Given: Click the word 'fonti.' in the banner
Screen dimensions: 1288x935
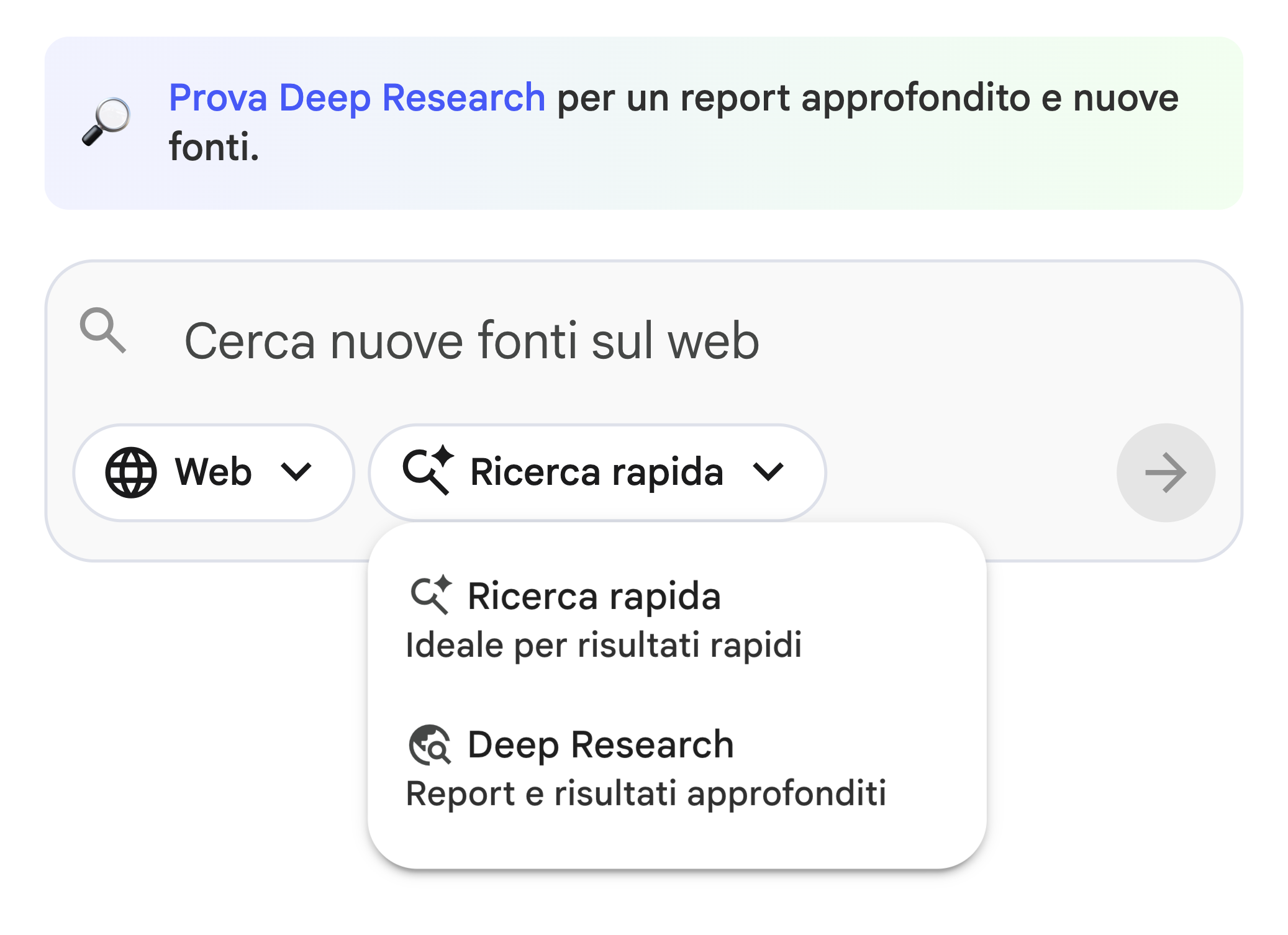Looking at the screenshot, I should point(214,148).
